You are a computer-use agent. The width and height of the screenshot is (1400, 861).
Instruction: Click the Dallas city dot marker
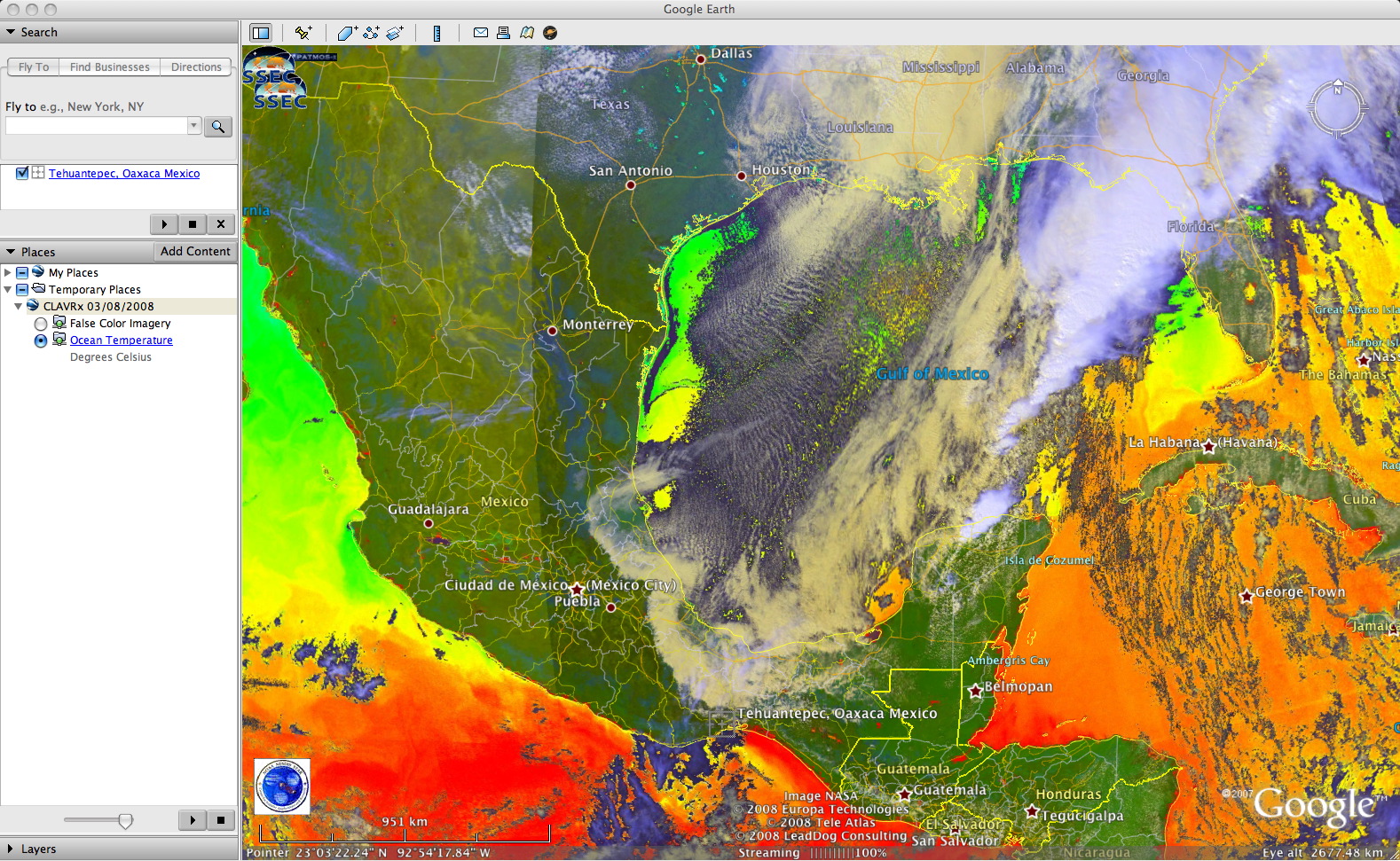pos(701,59)
